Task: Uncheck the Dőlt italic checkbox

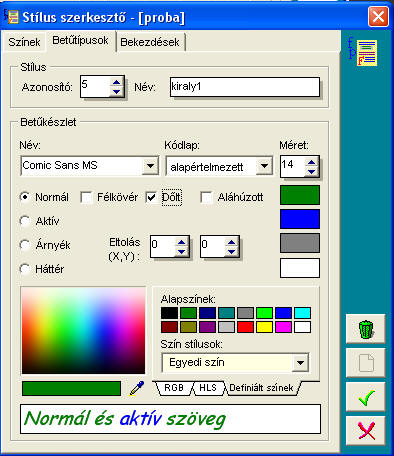Action: pyautogui.click(x=151, y=197)
